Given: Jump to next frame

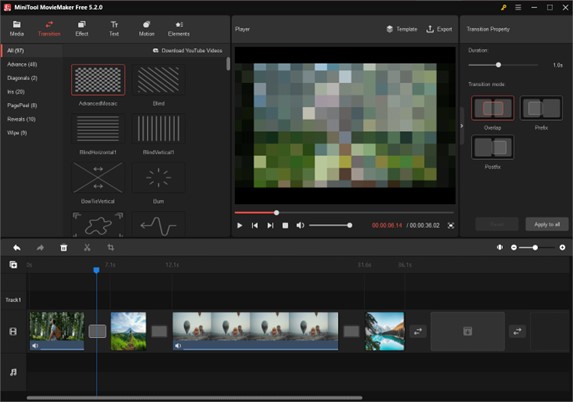Looking at the screenshot, I should 270,225.
